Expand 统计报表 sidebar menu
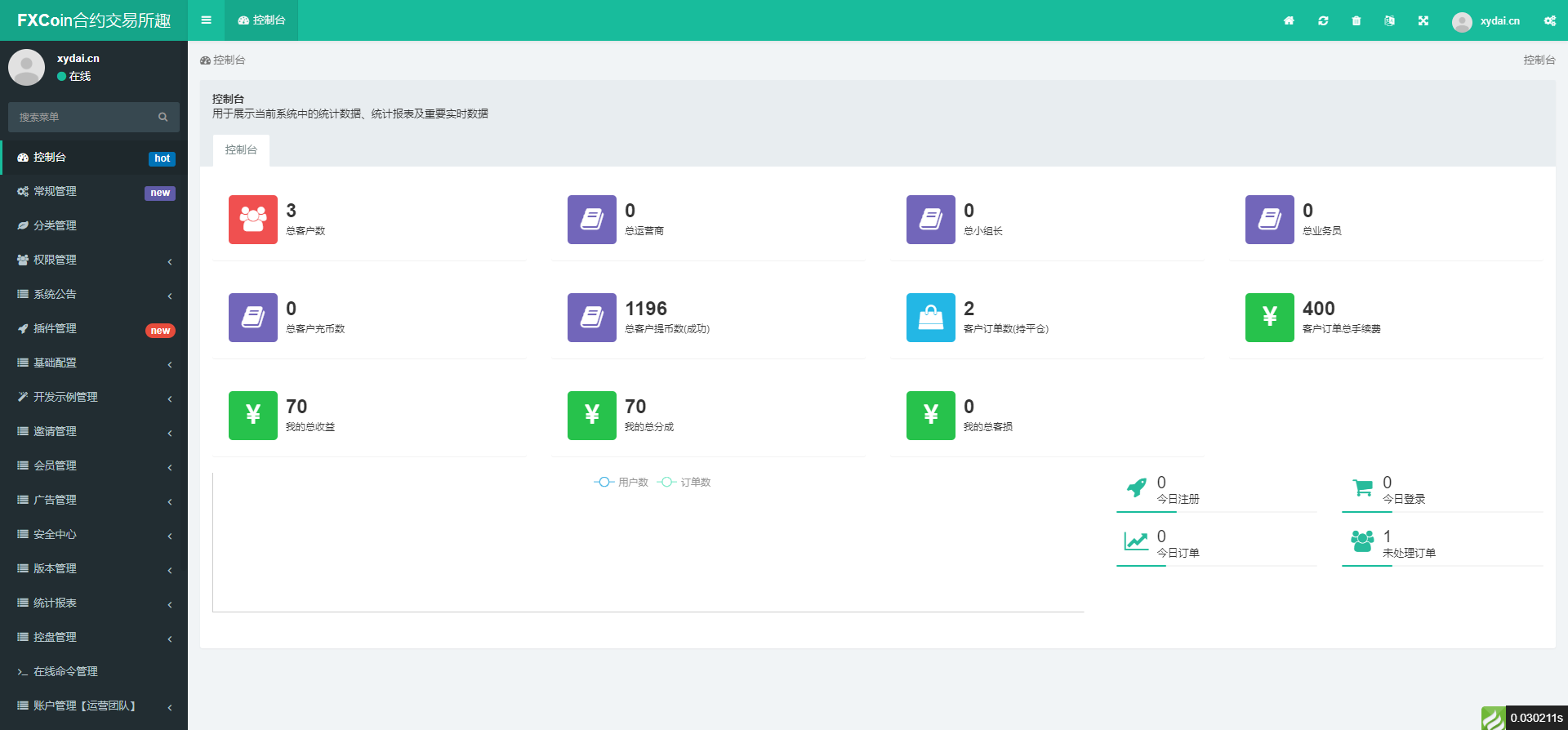This screenshot has height=730, width=1568. click(94, 603)
